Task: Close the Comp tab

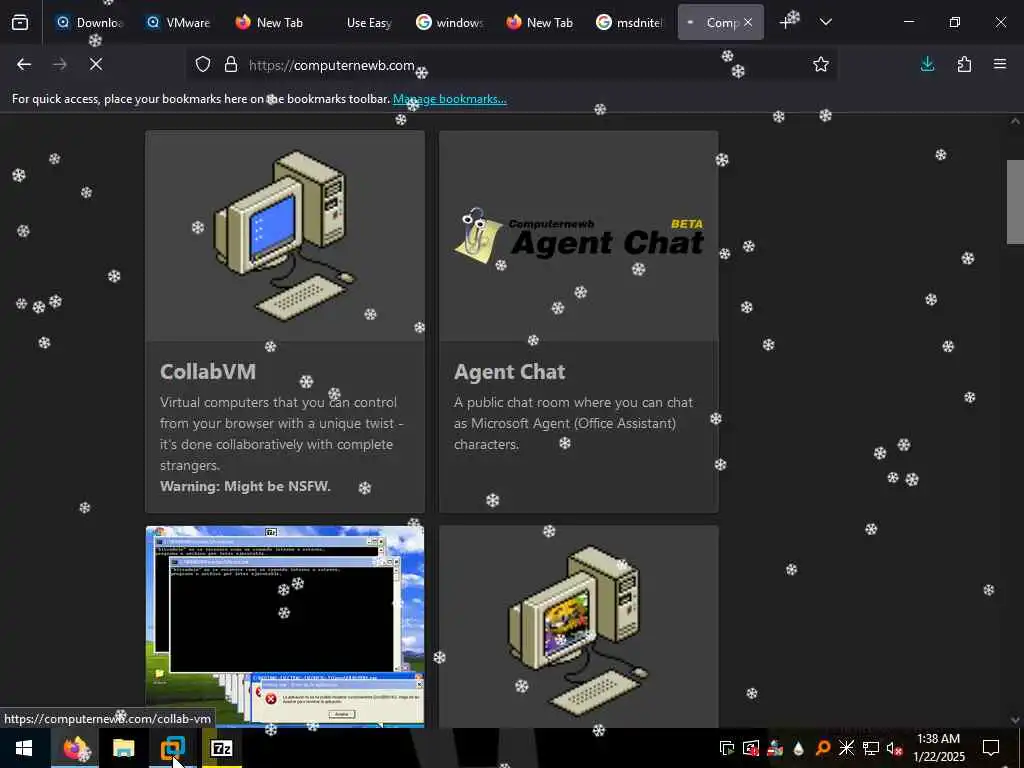Action: point(748,22)
